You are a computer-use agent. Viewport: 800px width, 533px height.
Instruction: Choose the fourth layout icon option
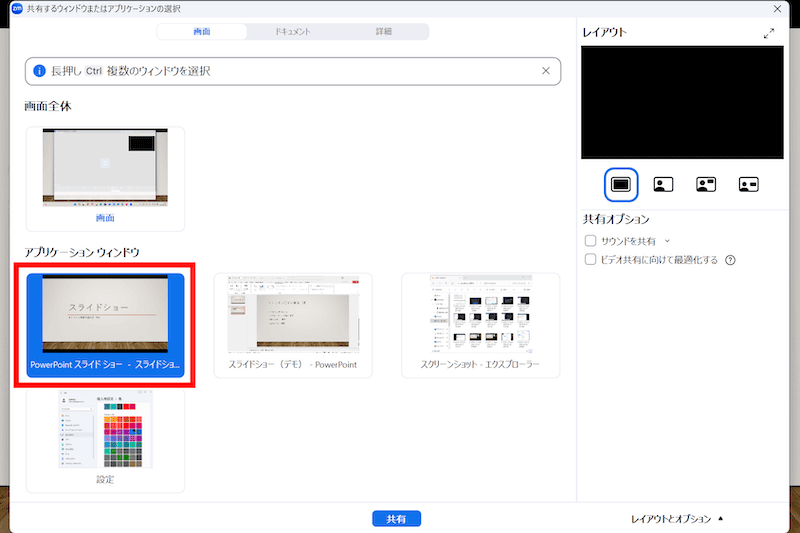click(x=749, y=184)
